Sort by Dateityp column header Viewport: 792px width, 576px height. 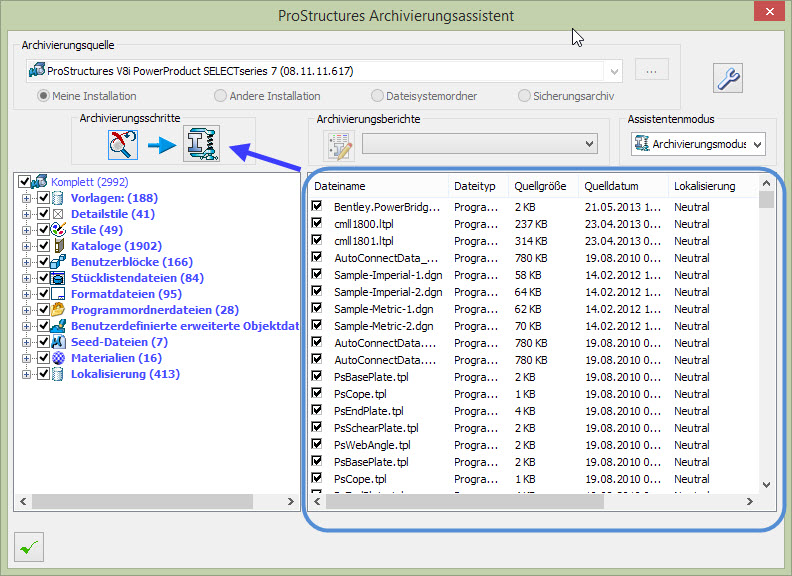click(478, 186)
